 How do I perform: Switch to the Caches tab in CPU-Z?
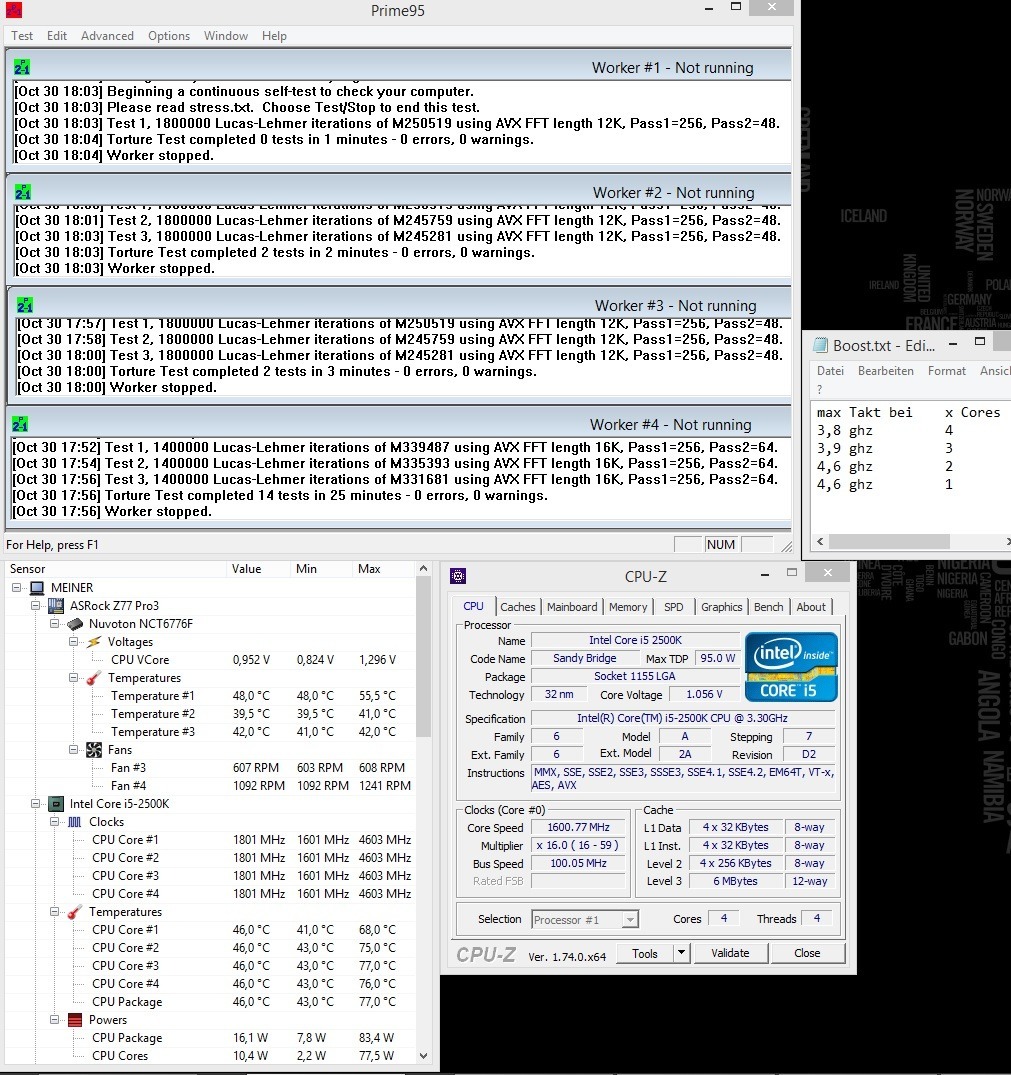517,607
